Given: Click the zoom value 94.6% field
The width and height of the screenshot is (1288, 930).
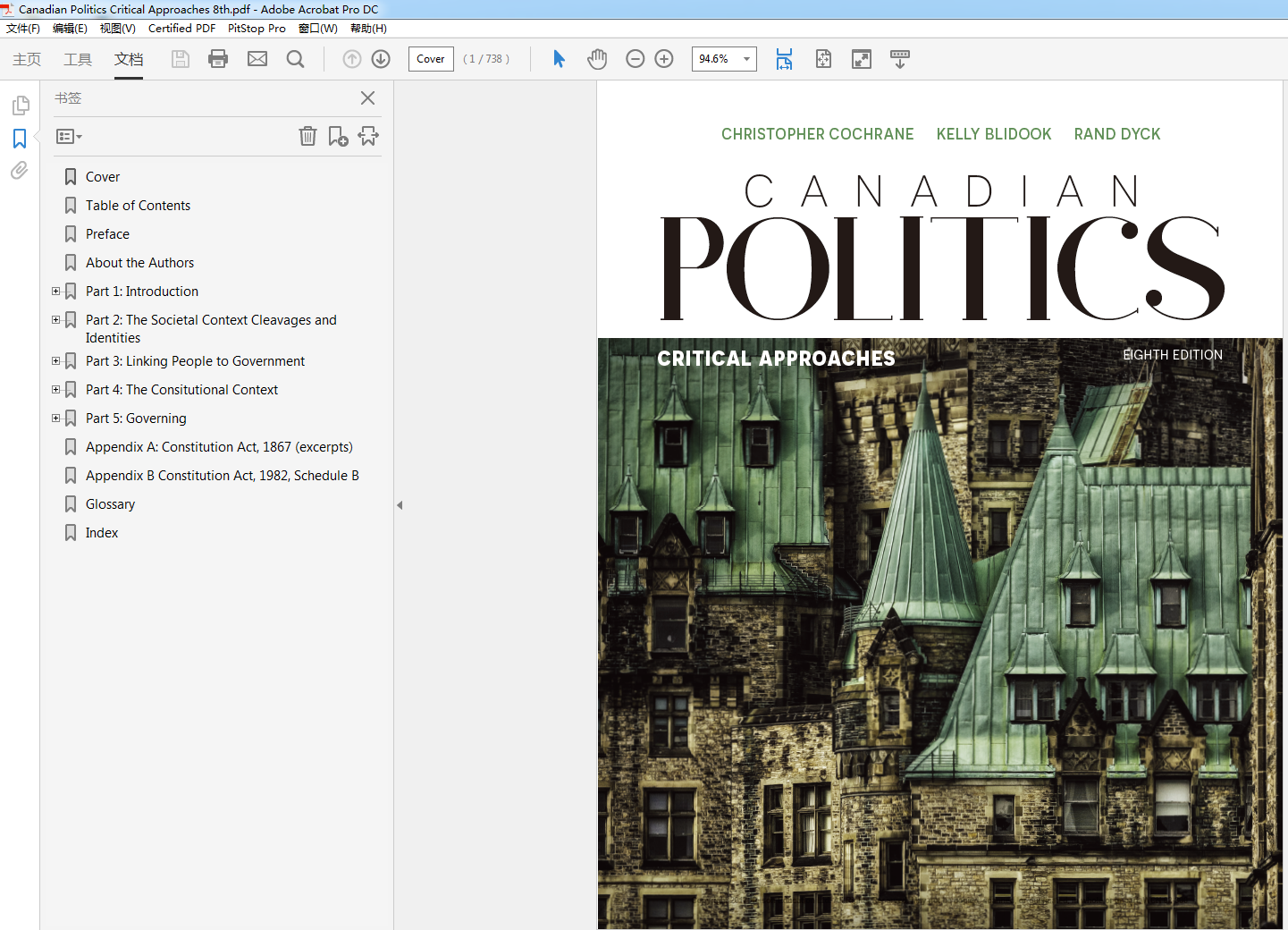Looking at the screenshot, I should point(715,59).
